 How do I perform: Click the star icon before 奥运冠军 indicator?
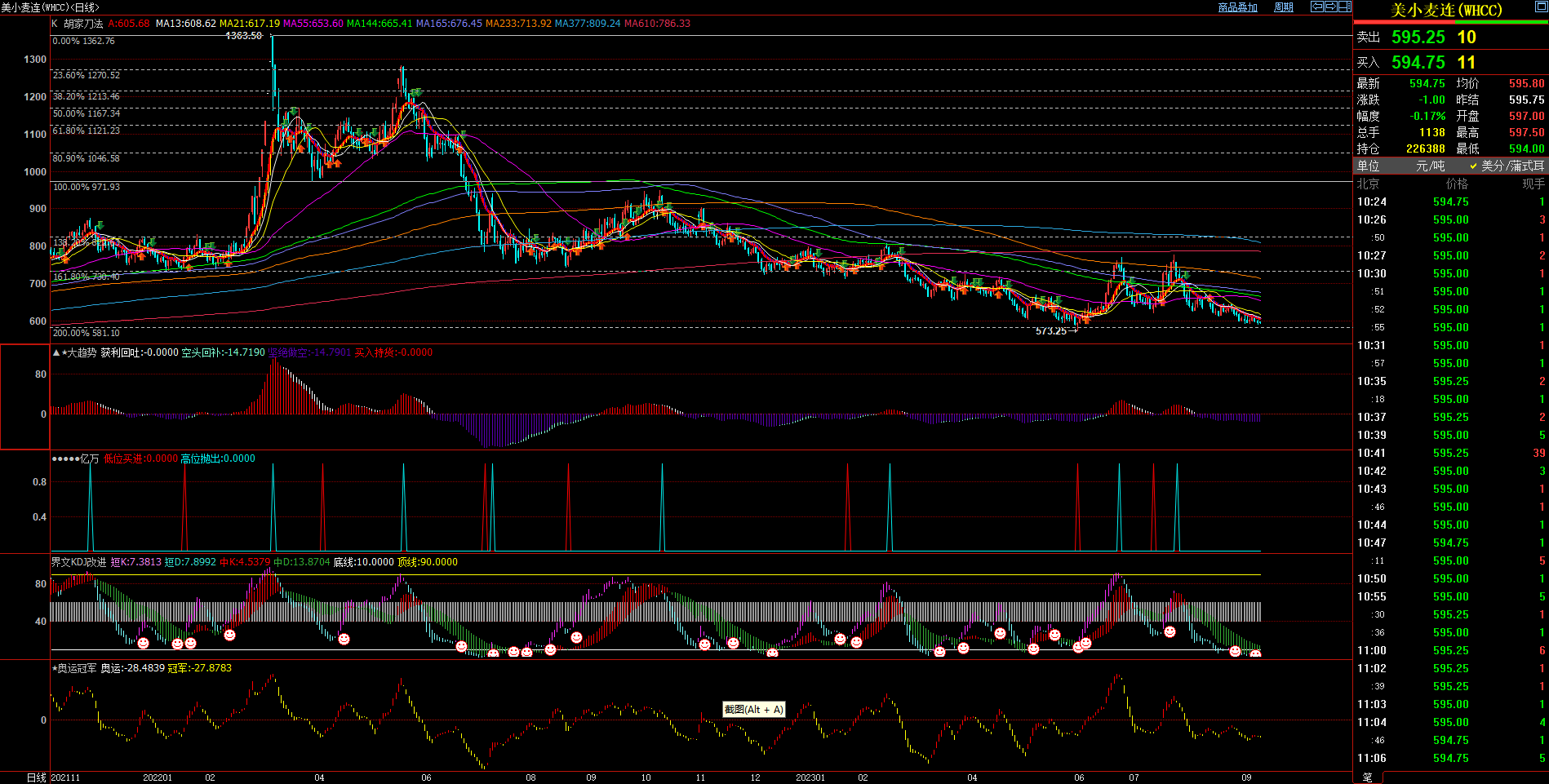pos(54,668)
